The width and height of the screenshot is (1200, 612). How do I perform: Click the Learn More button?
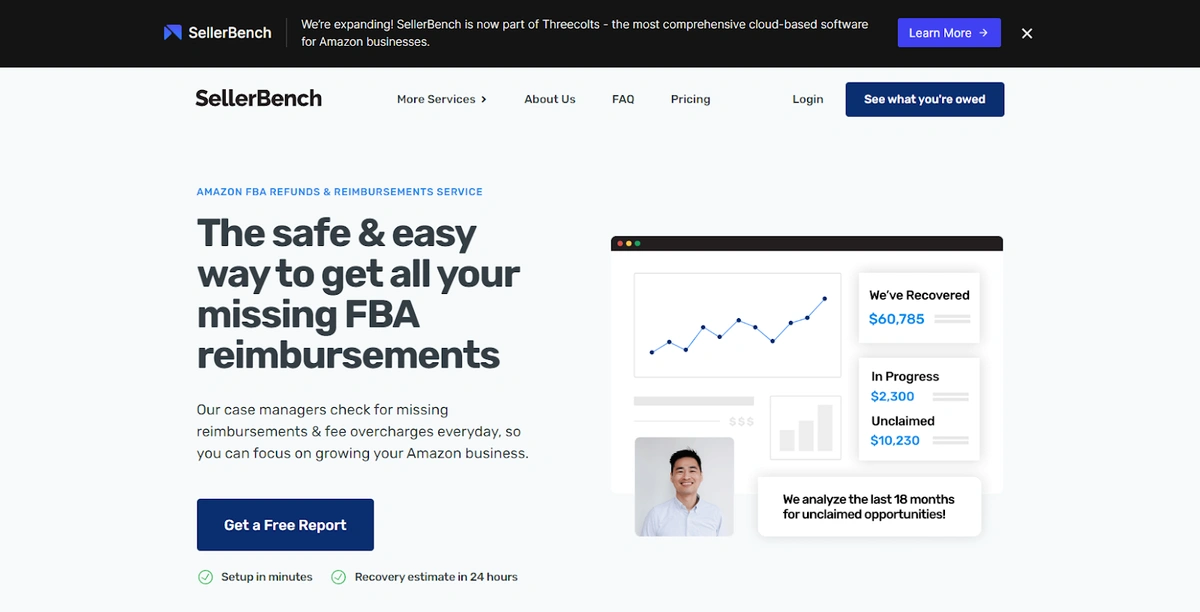coord(949,33)
